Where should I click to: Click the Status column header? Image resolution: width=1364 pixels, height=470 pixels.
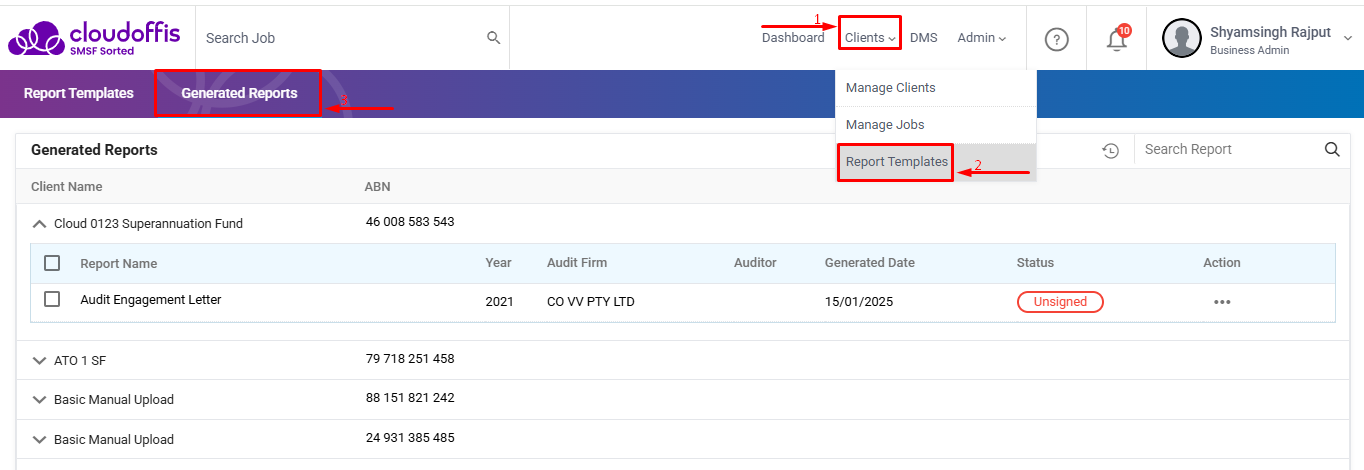click(1035, 263)
